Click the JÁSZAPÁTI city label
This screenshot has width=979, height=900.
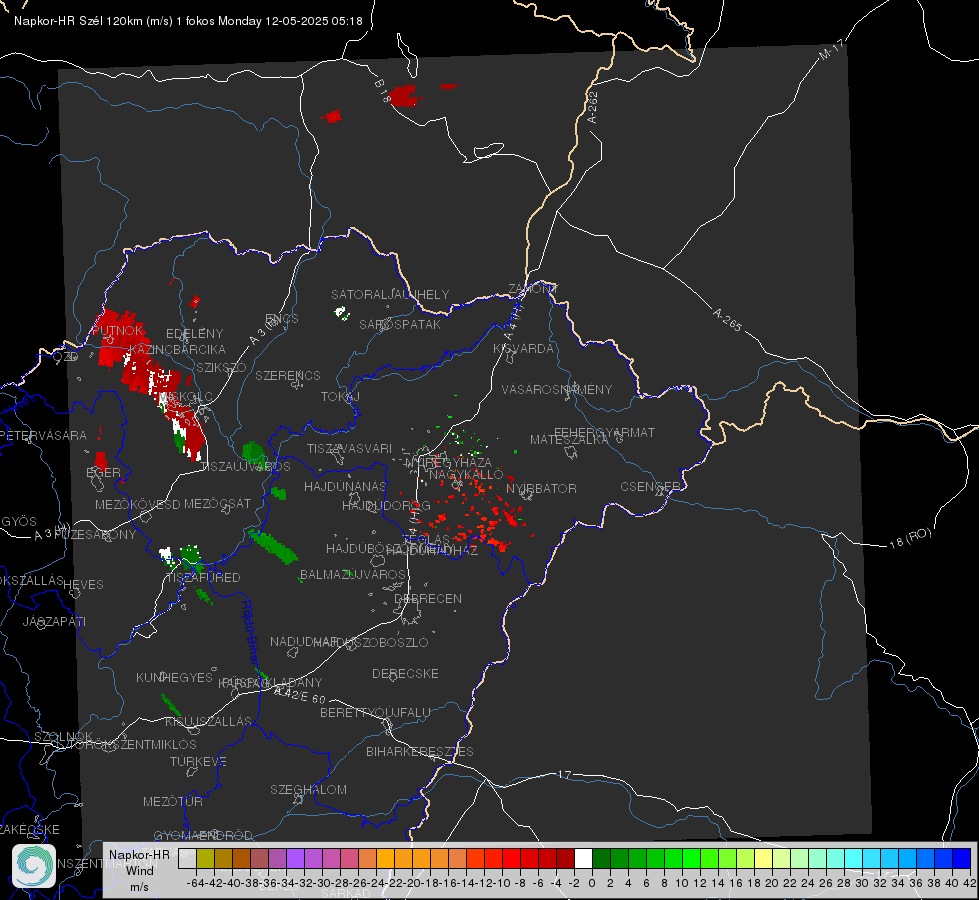pyautogui.click(x=54, y=621)
